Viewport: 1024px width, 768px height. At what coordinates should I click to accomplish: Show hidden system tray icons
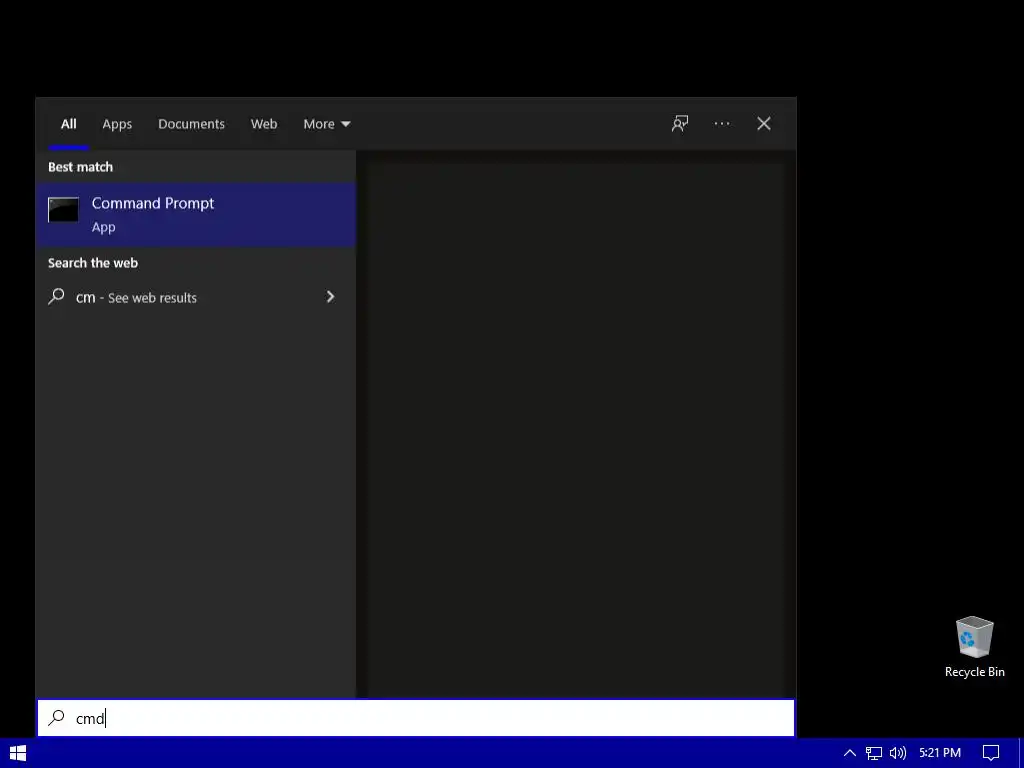850,753
